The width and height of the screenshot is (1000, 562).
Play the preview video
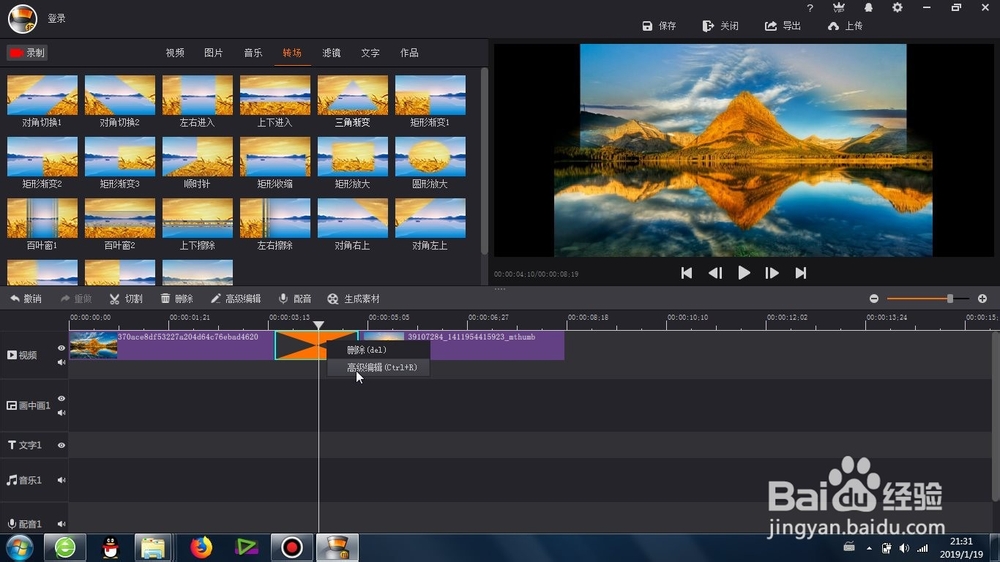coord(744,273)
